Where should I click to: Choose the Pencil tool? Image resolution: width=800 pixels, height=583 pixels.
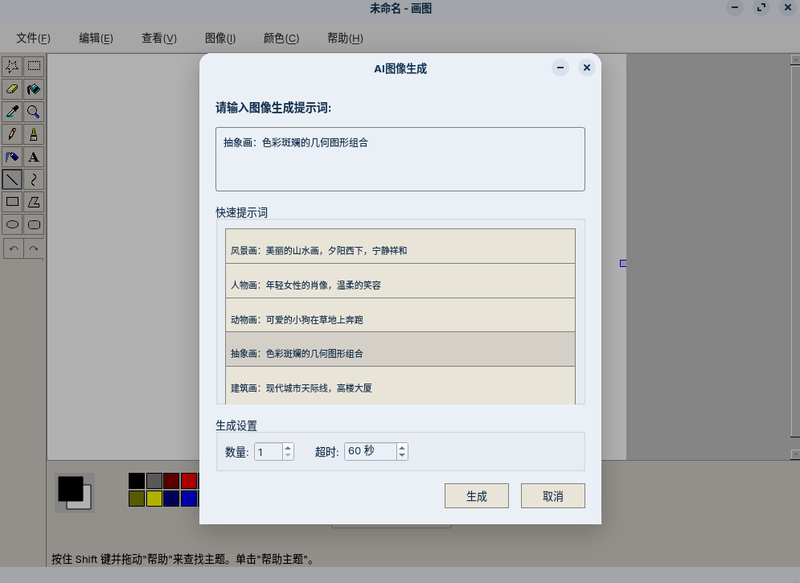(12, 134)
